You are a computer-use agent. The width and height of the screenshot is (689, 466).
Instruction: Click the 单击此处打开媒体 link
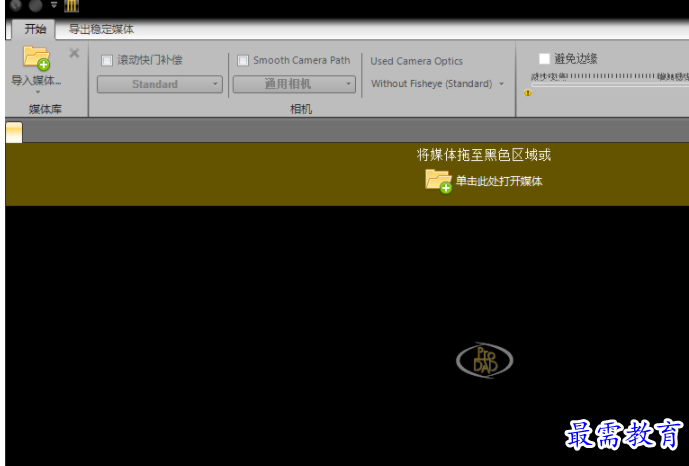coord(499,181)
